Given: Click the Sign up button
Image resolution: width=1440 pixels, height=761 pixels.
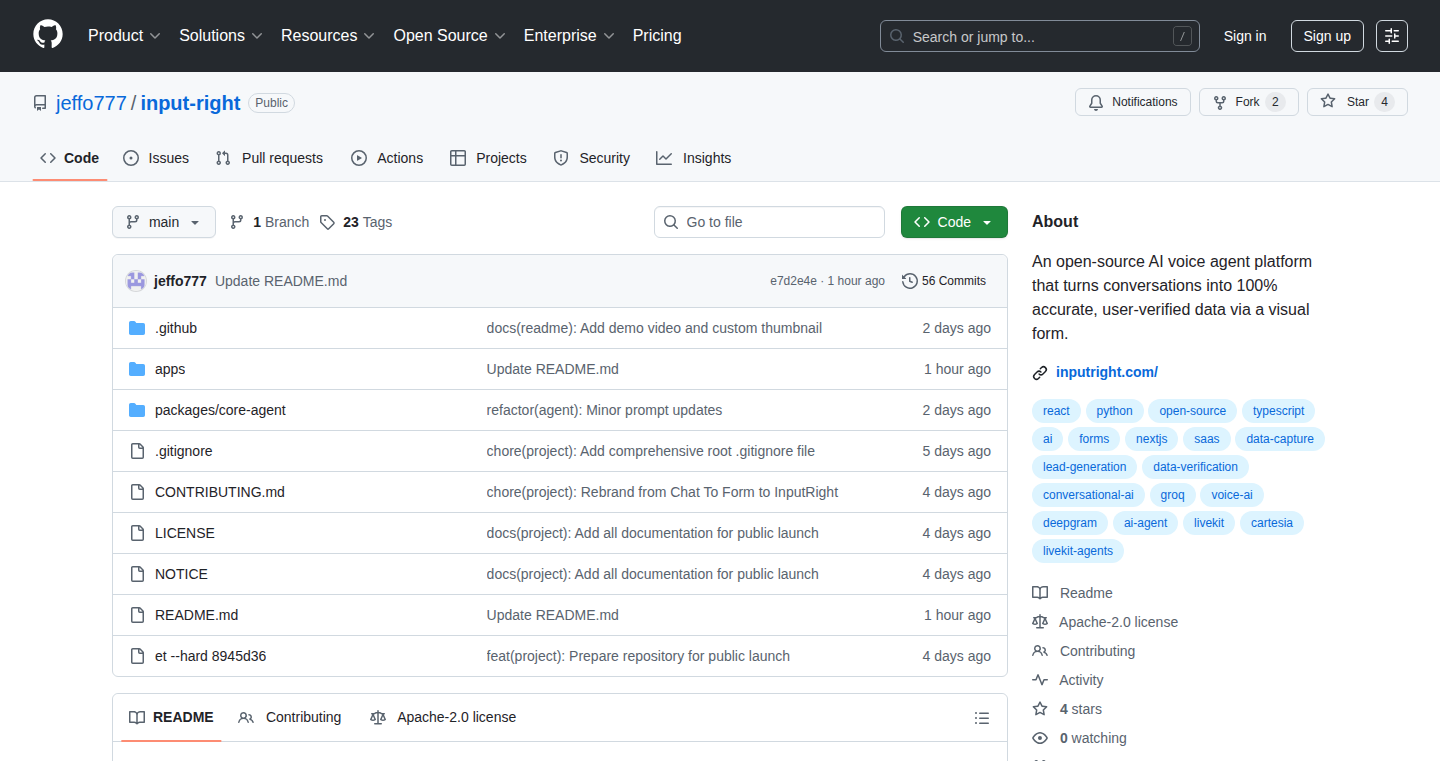Looking at the screenshot, I should click(1327, 36).
